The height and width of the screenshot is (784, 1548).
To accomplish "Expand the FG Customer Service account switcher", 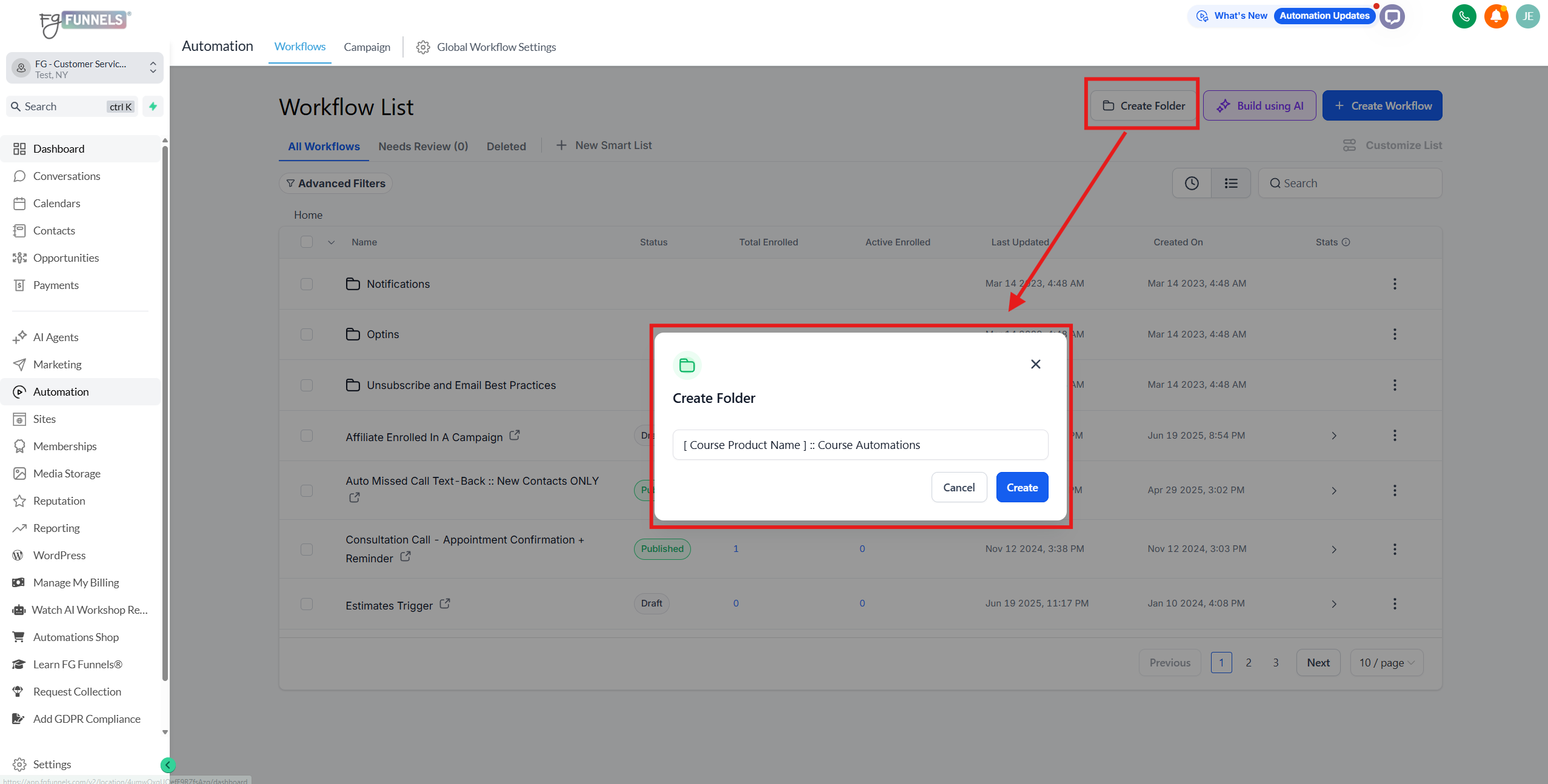I will coord(85,68).
